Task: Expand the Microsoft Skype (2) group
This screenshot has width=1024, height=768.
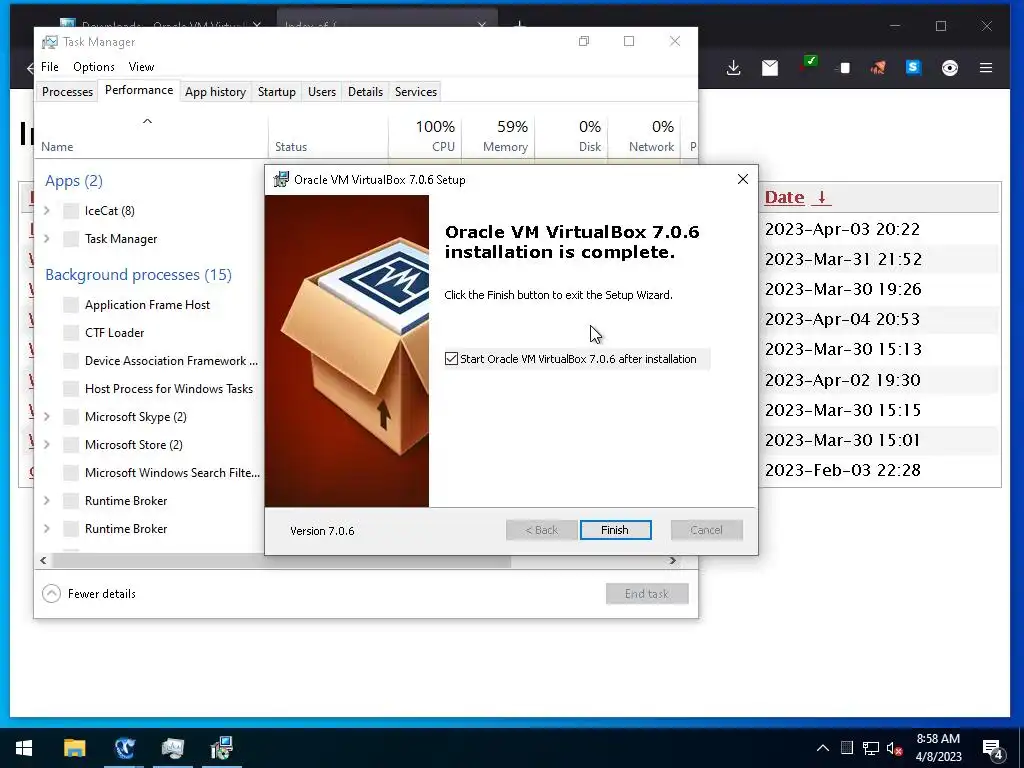Action: [46, 416]
